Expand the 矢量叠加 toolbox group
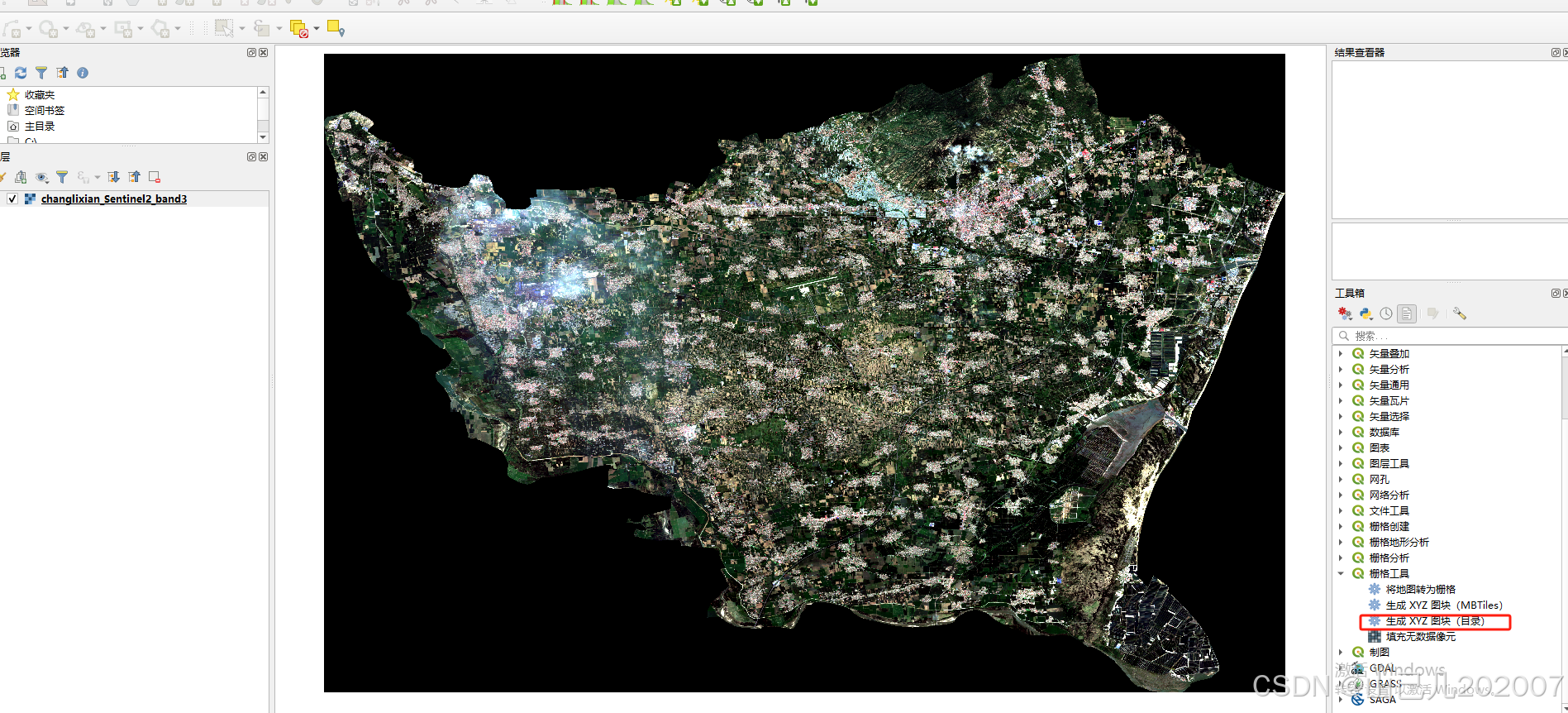This screenshot has height=713, width=1568. (x=1341, y=353)
